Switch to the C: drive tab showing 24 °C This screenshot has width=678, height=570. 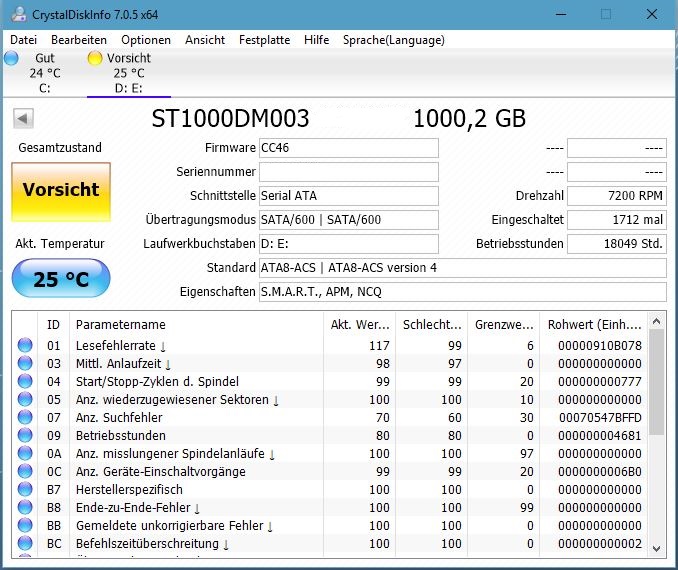(45, 73)
